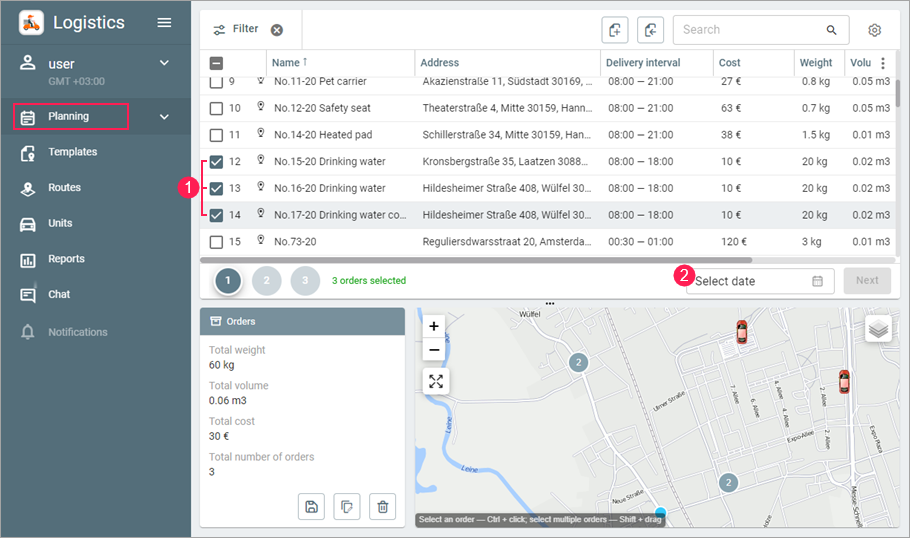Click the hamburger menu icon beside Logistics

tap(164, 23)
